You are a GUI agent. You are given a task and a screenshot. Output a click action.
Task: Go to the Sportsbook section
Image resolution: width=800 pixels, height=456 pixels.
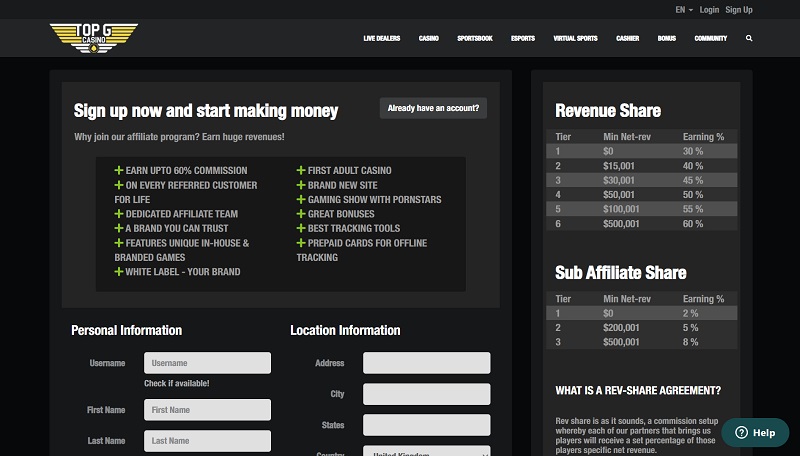(x=474, y=38)
